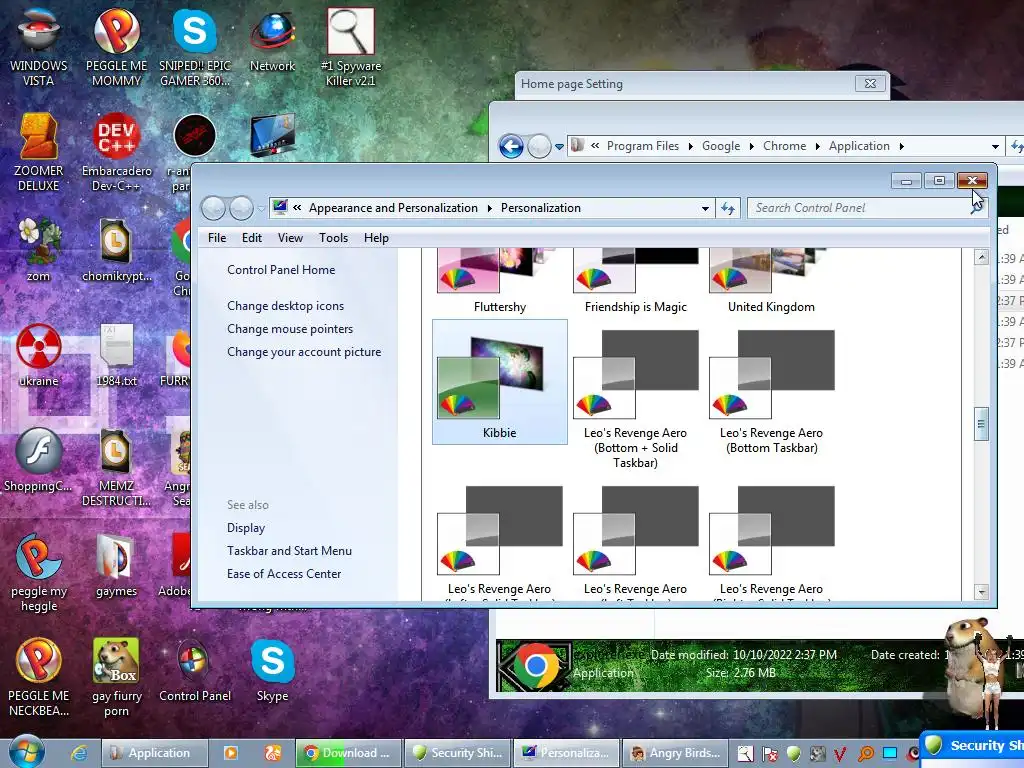Select the ukraine radiation icon
Screen dimensions: 1024x768
tap(39, 354)
